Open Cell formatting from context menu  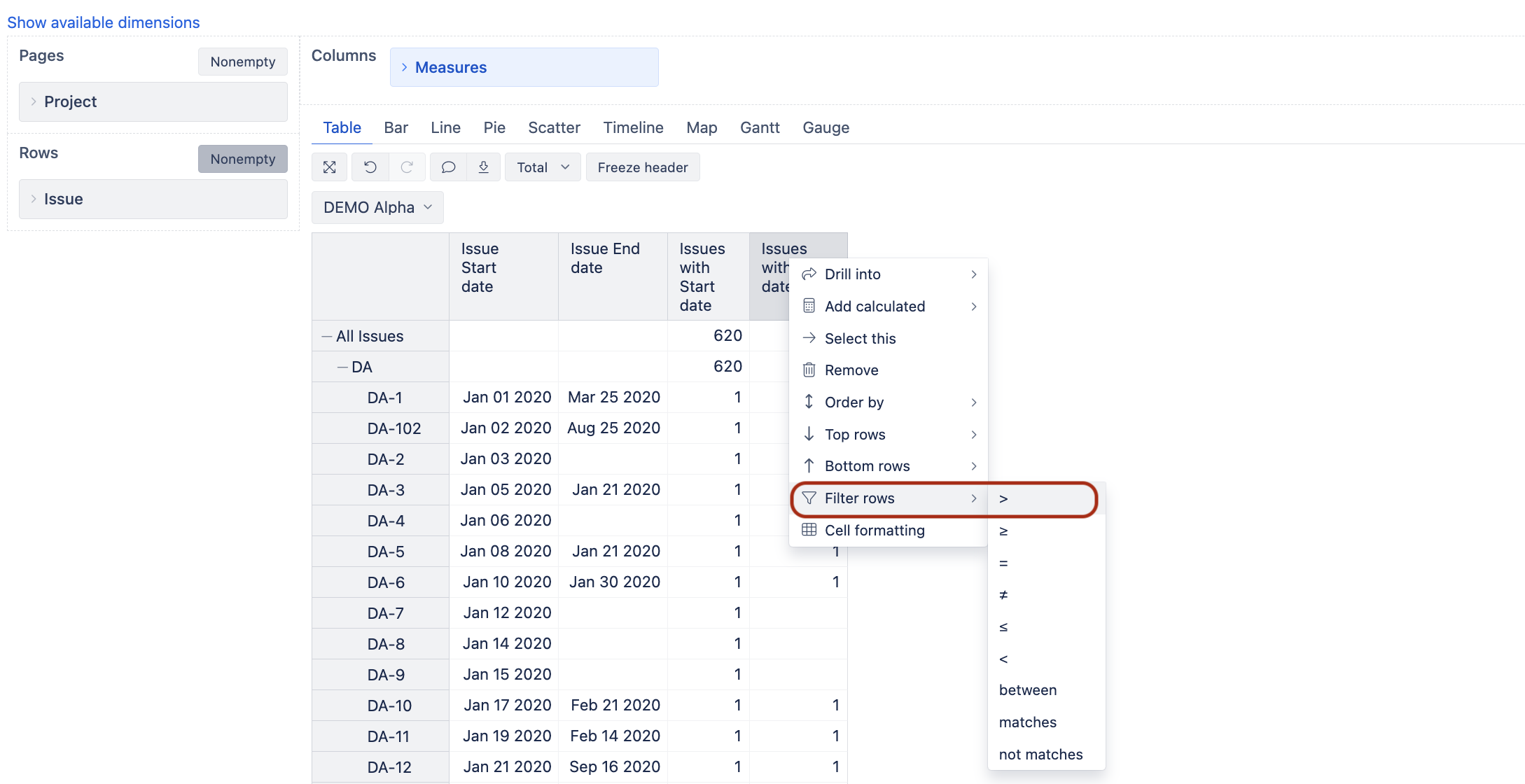click(874, 531)
